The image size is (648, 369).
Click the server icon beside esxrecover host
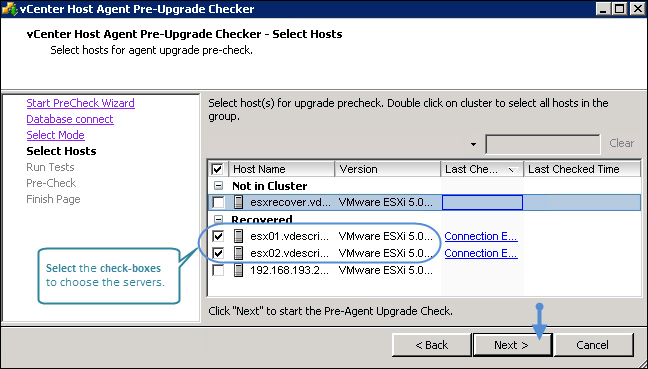(x=238, y=202)
